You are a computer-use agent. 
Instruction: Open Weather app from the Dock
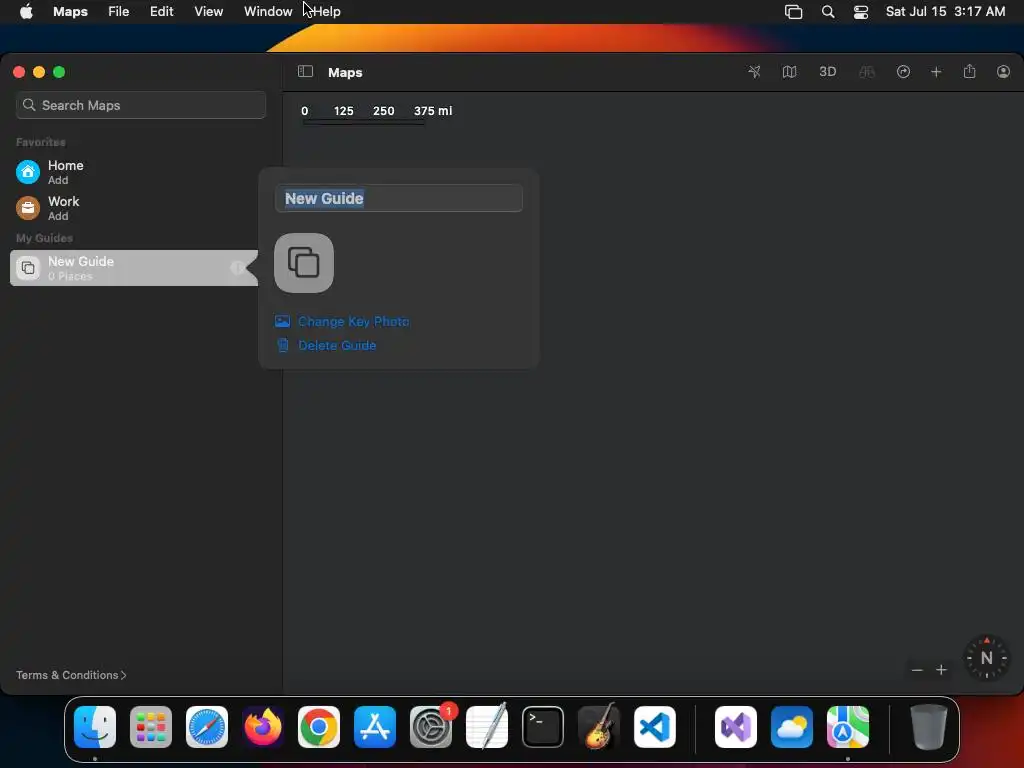coord(792,727)
